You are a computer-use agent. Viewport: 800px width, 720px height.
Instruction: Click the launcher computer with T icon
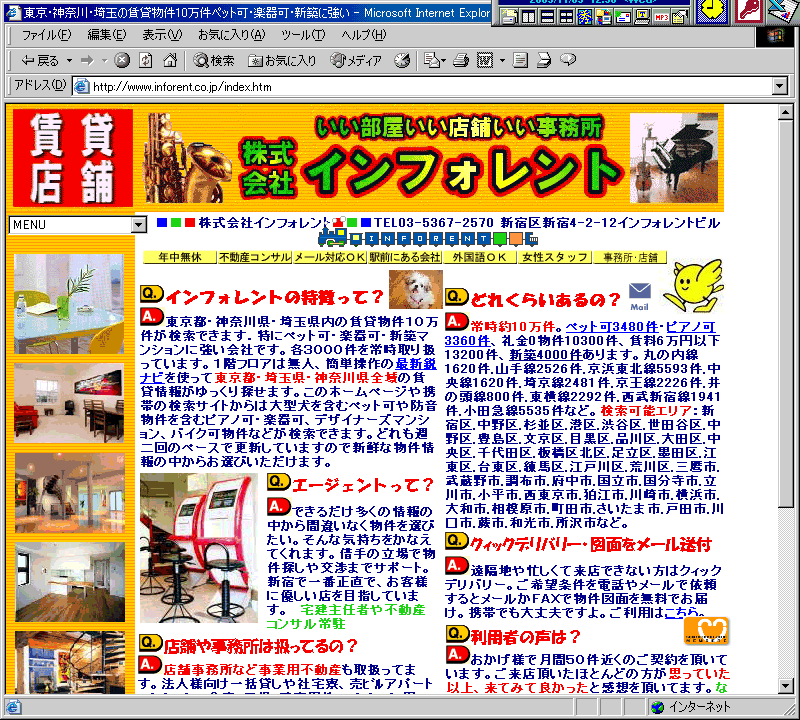tap(642, 17)
